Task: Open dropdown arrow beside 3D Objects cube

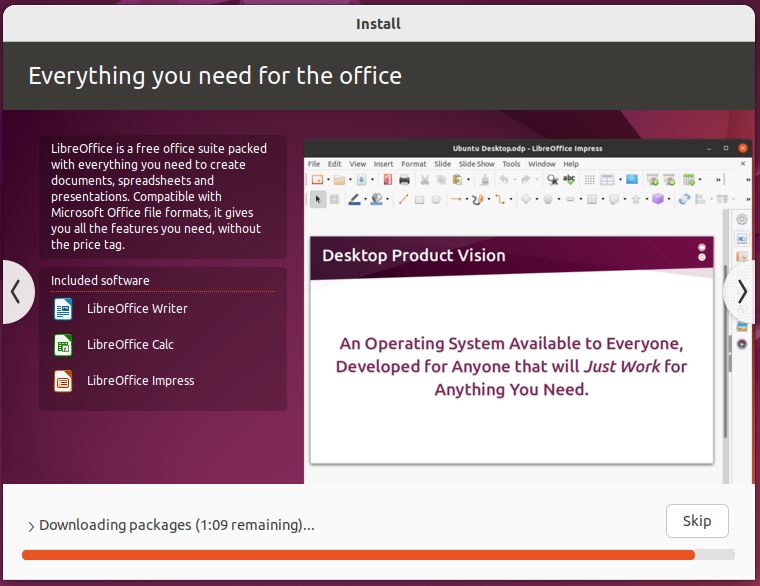Action: [669, 199]
